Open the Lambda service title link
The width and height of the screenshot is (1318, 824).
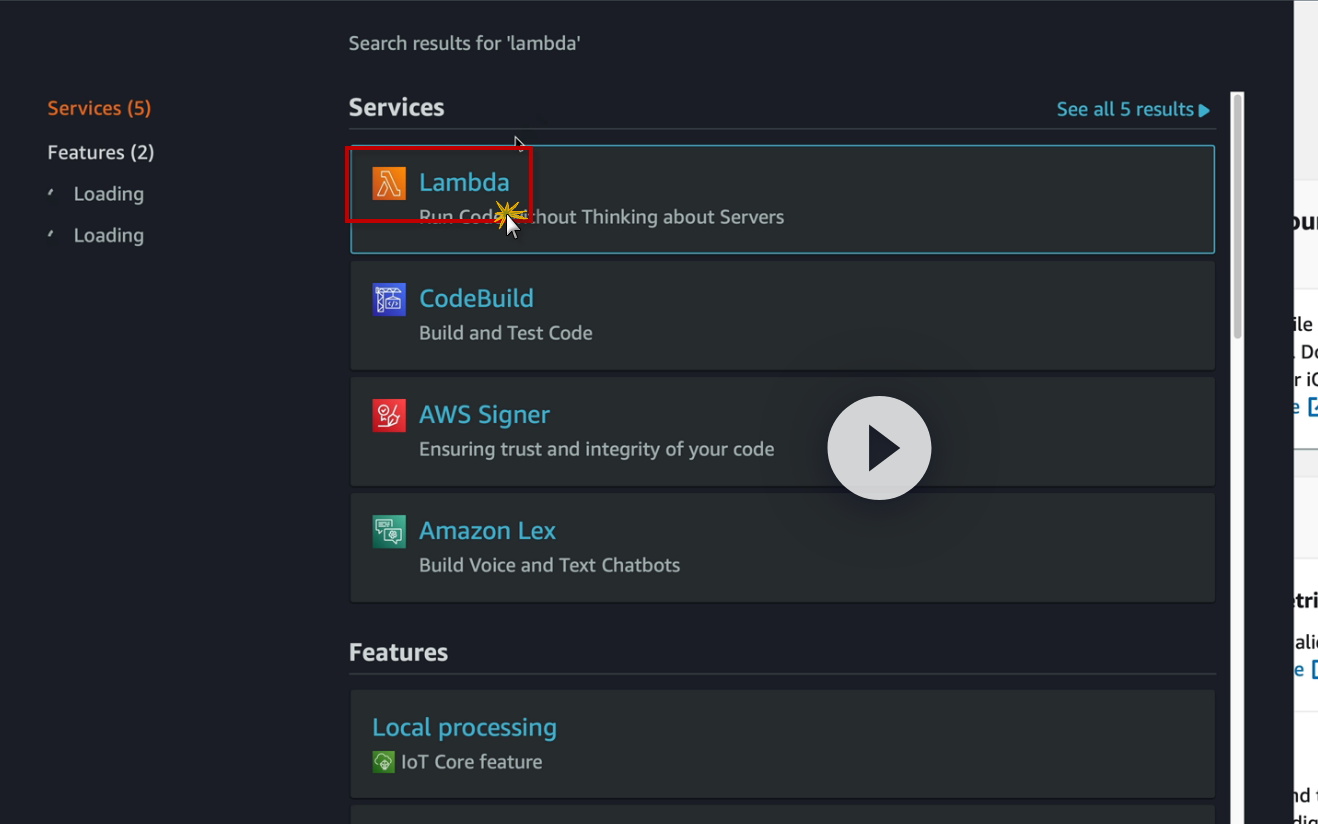click(x=464, y=182)
